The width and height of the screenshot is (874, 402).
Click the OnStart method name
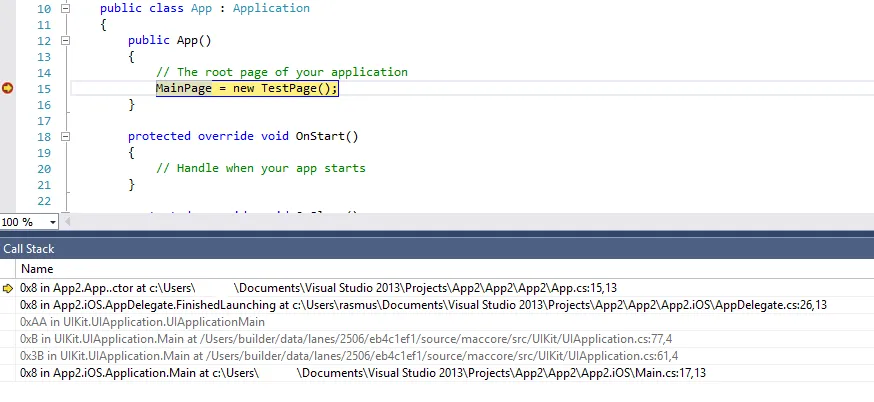click(320, 136)
